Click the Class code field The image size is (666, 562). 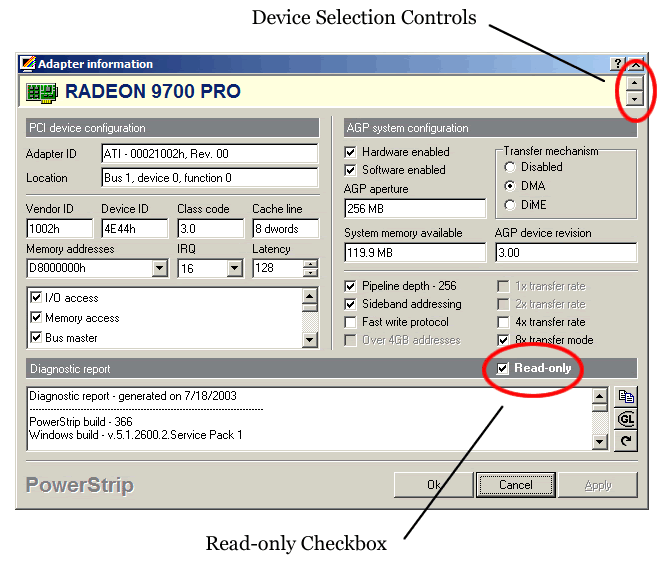click(211, 229)
